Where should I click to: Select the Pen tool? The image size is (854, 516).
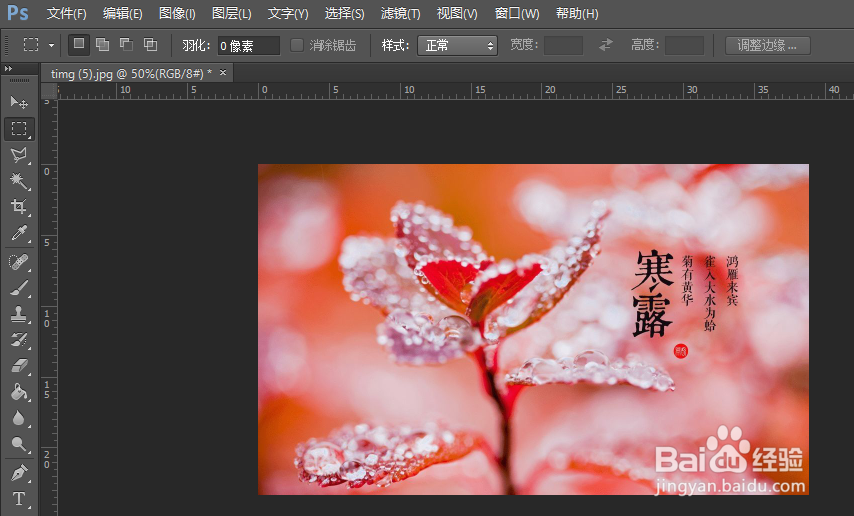[x=19, y=472]
